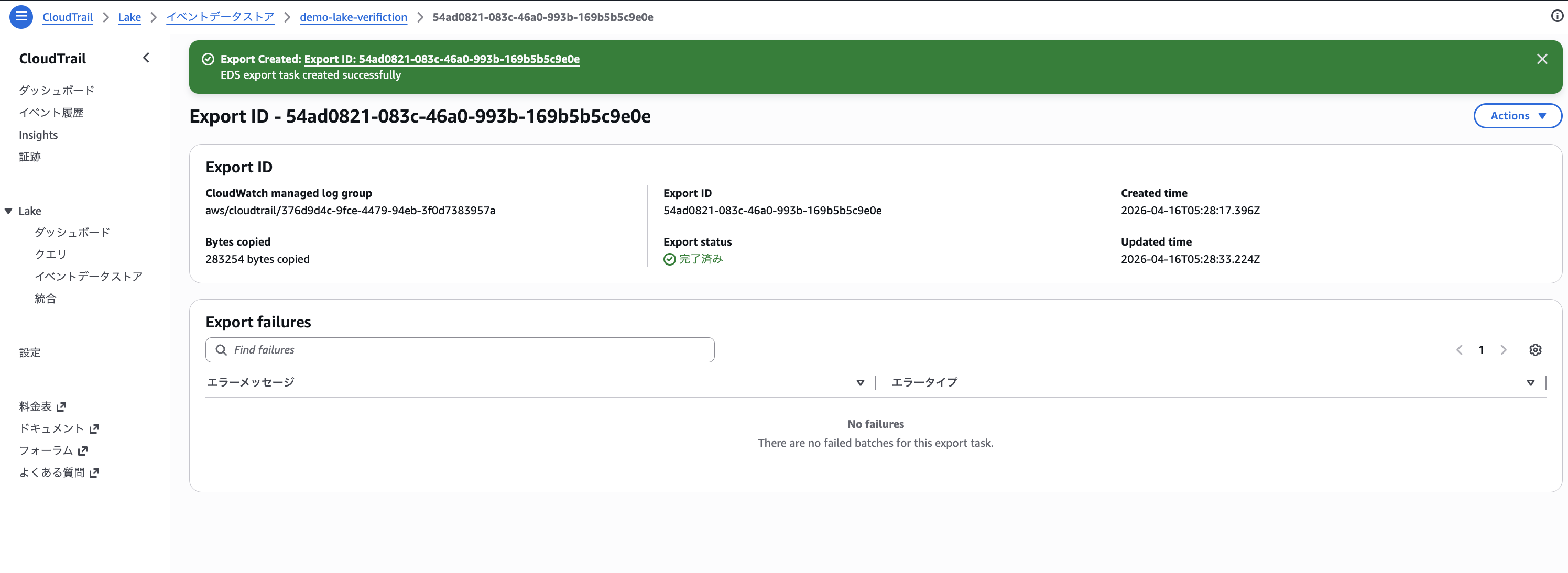This screenshot has width=1568, height=573.
Task: Click the success check icon in the banner
Action: pos(208,59)
